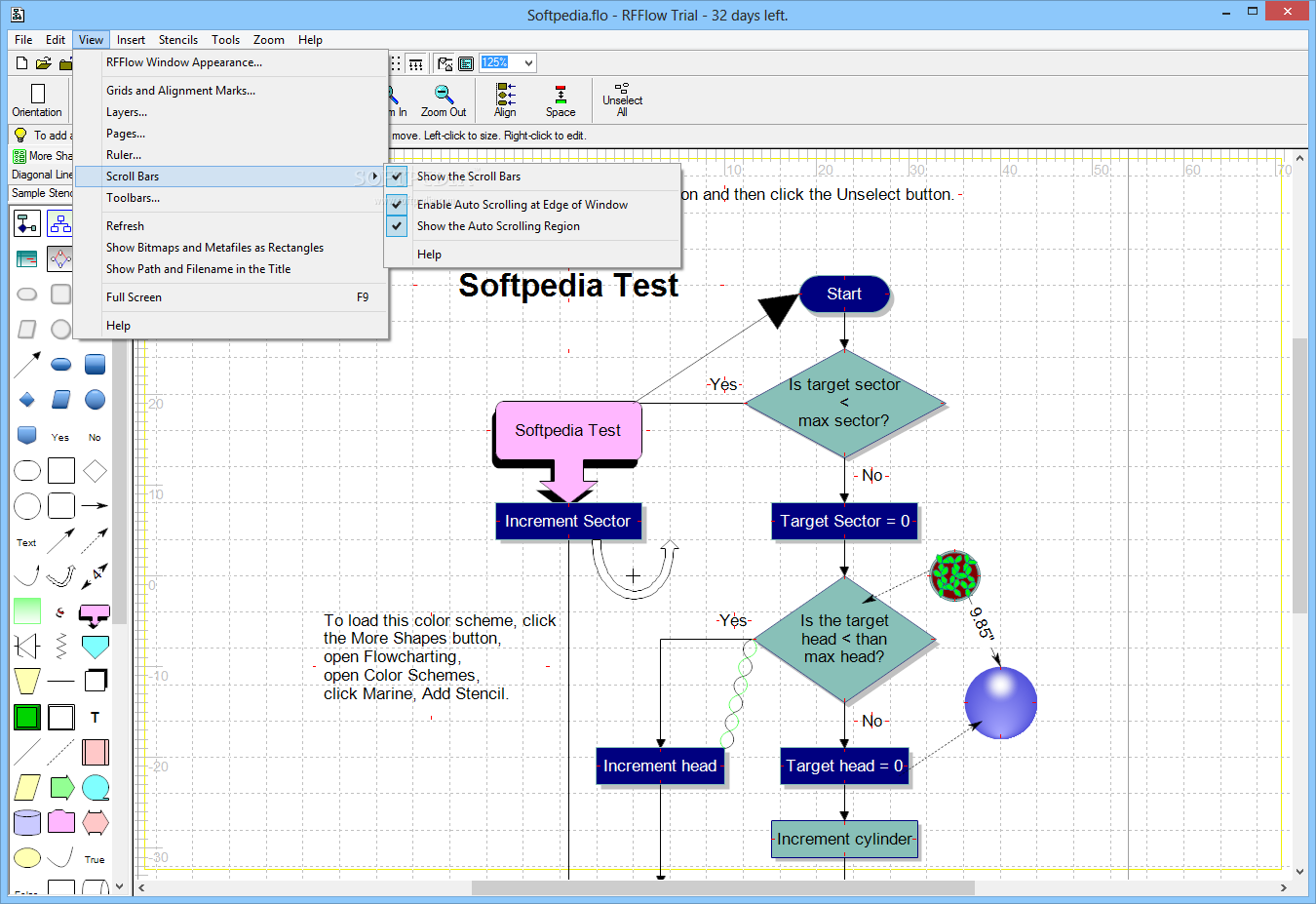Screen dimensions: 1316x904
Task: Click the Space shapes evenly button
Action: (561, 100)
